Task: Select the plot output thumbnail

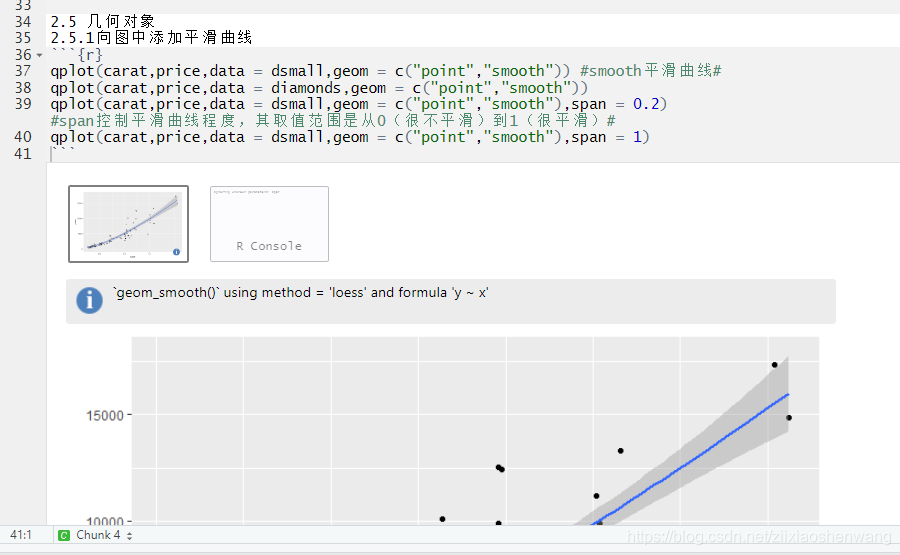Action: click(x=129, y=224)
